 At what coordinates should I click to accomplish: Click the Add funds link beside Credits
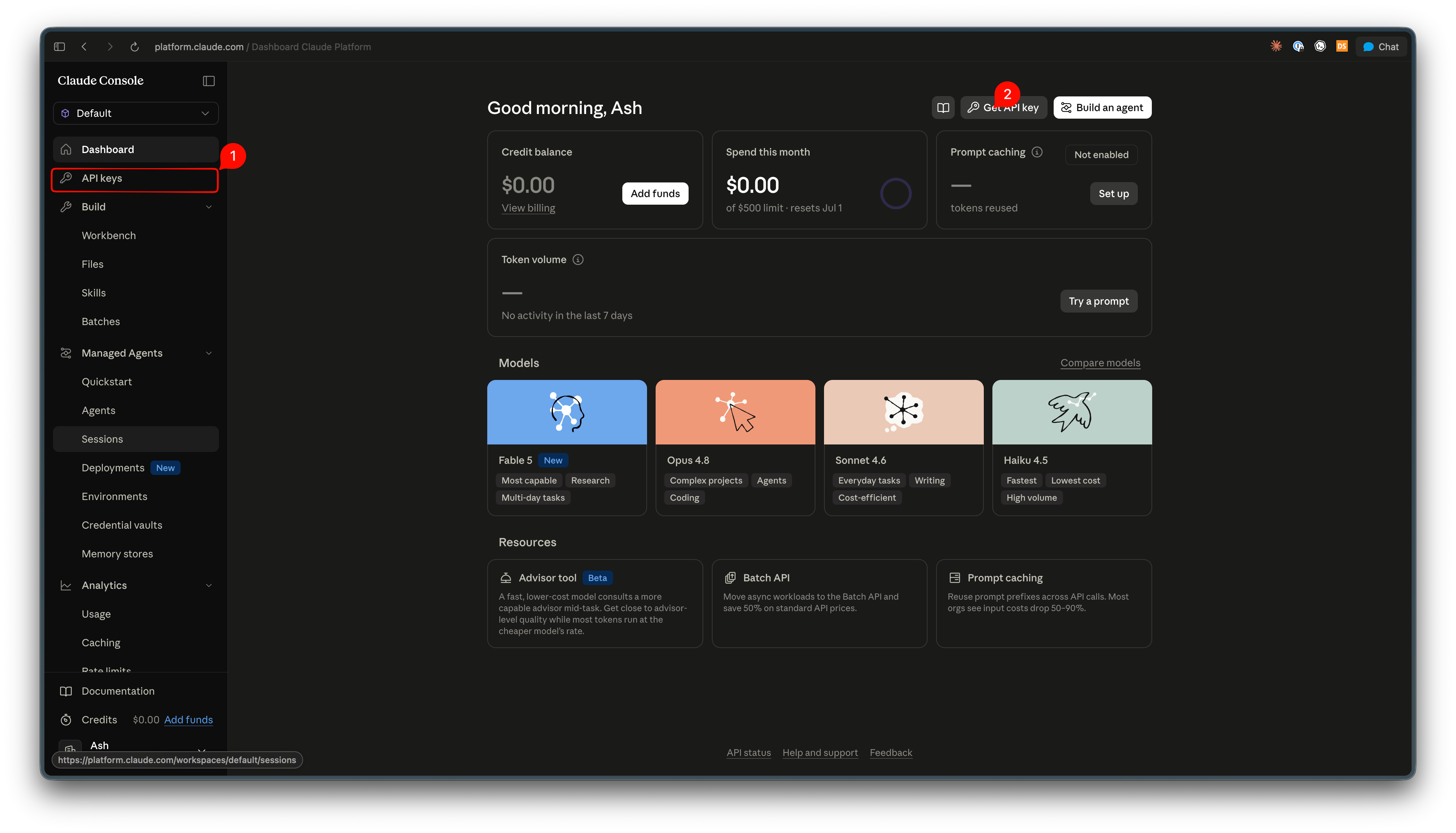click(188, 720)
